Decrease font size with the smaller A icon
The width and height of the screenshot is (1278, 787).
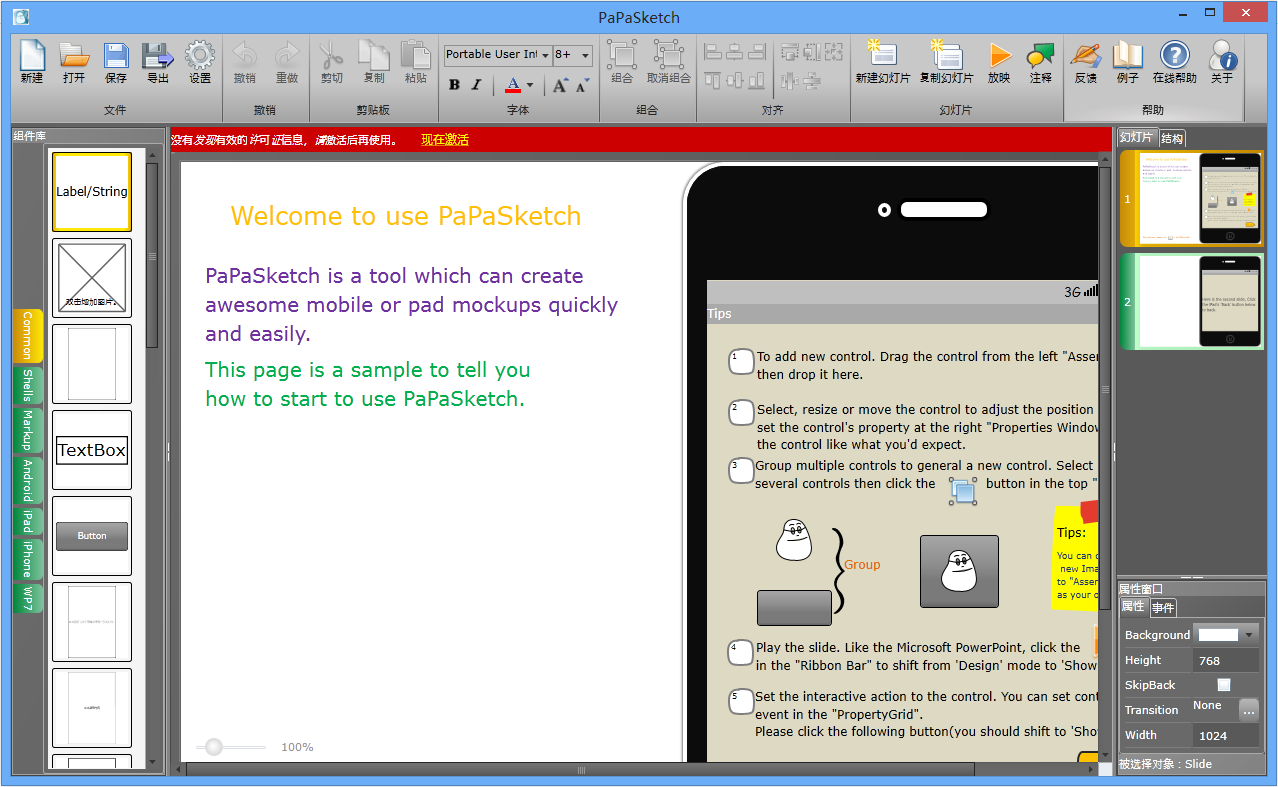click(x=583, y=85)
